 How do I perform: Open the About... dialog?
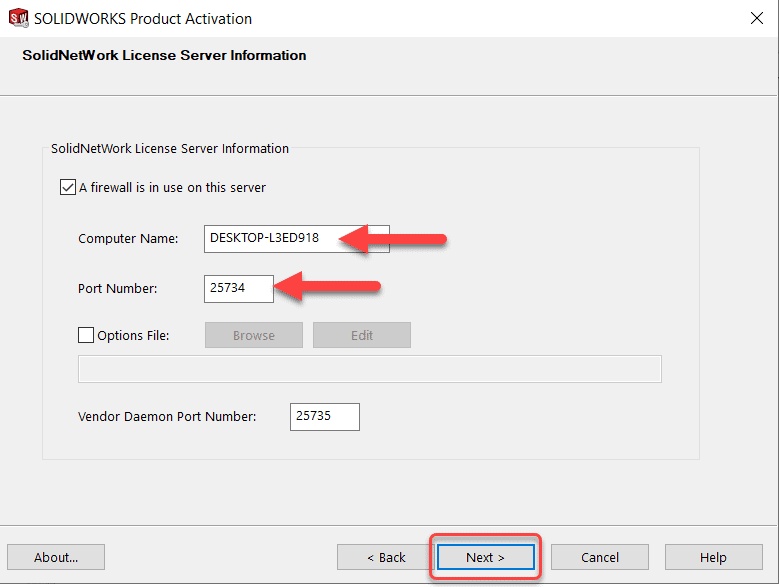click(56, 557)
